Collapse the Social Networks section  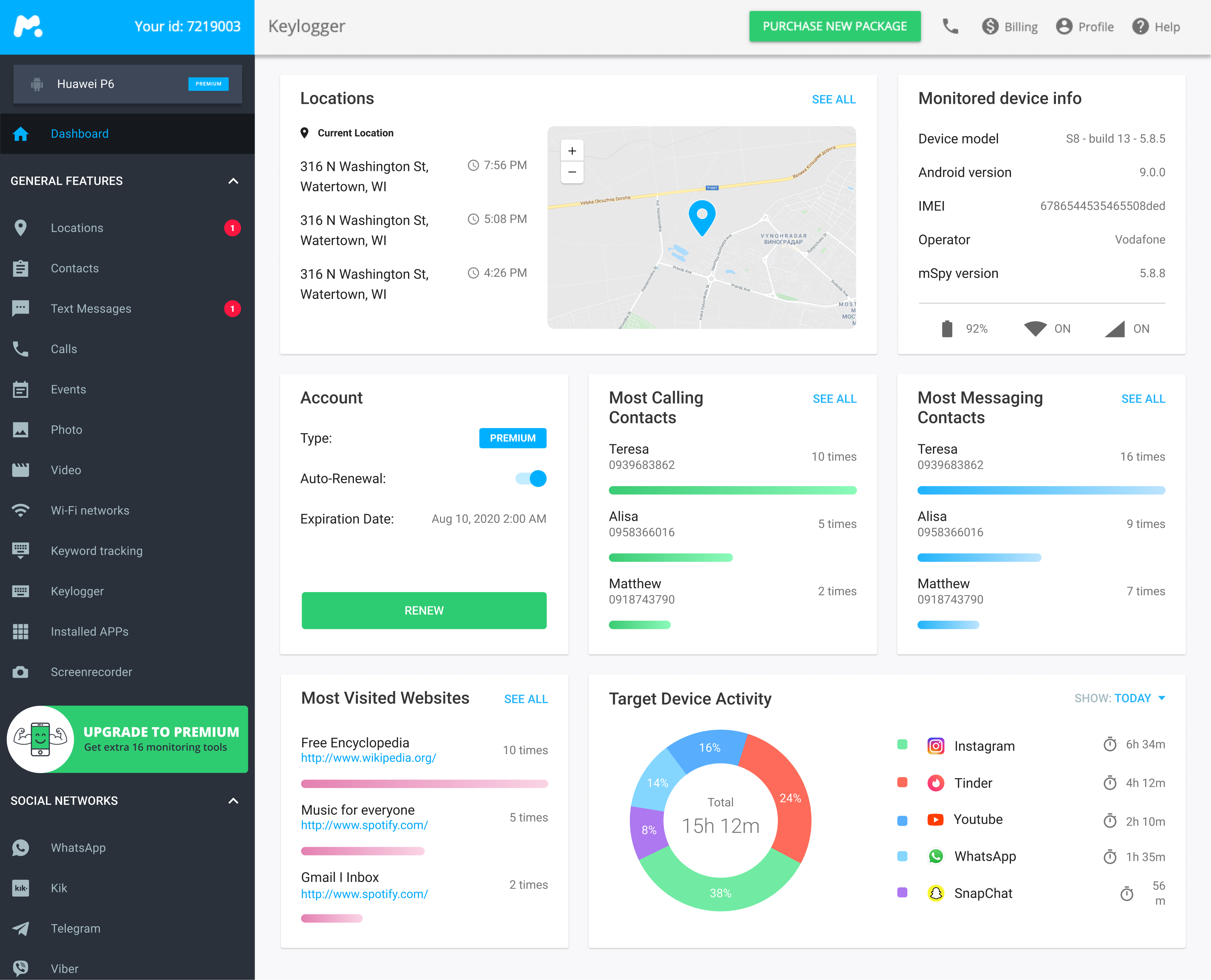(x=232, y=800)
